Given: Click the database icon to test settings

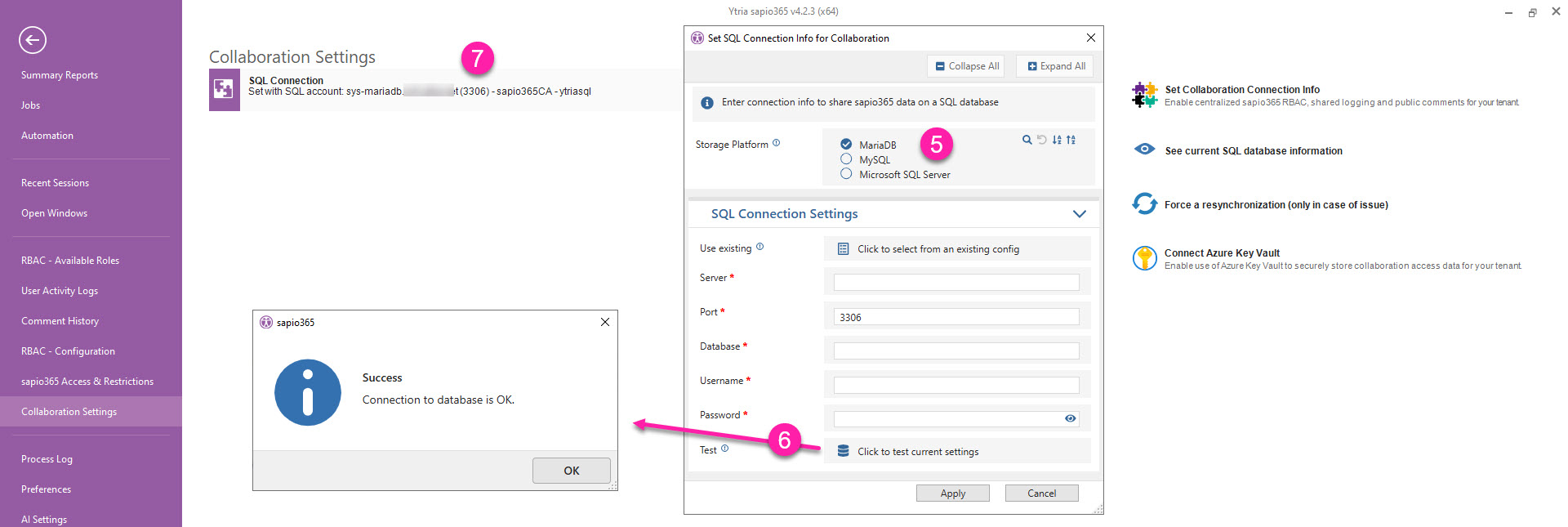Looking at the screenshot, I should (x=844, y=451).
